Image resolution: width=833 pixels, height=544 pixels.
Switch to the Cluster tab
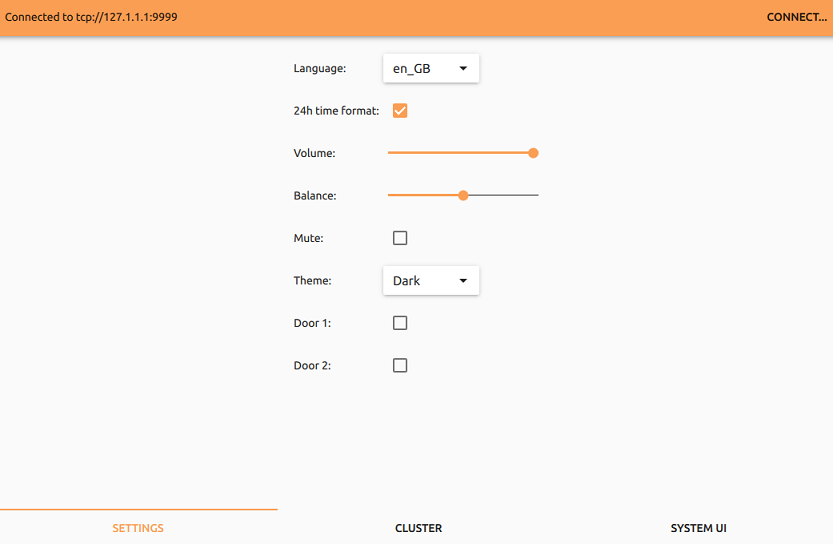point(418,528)
